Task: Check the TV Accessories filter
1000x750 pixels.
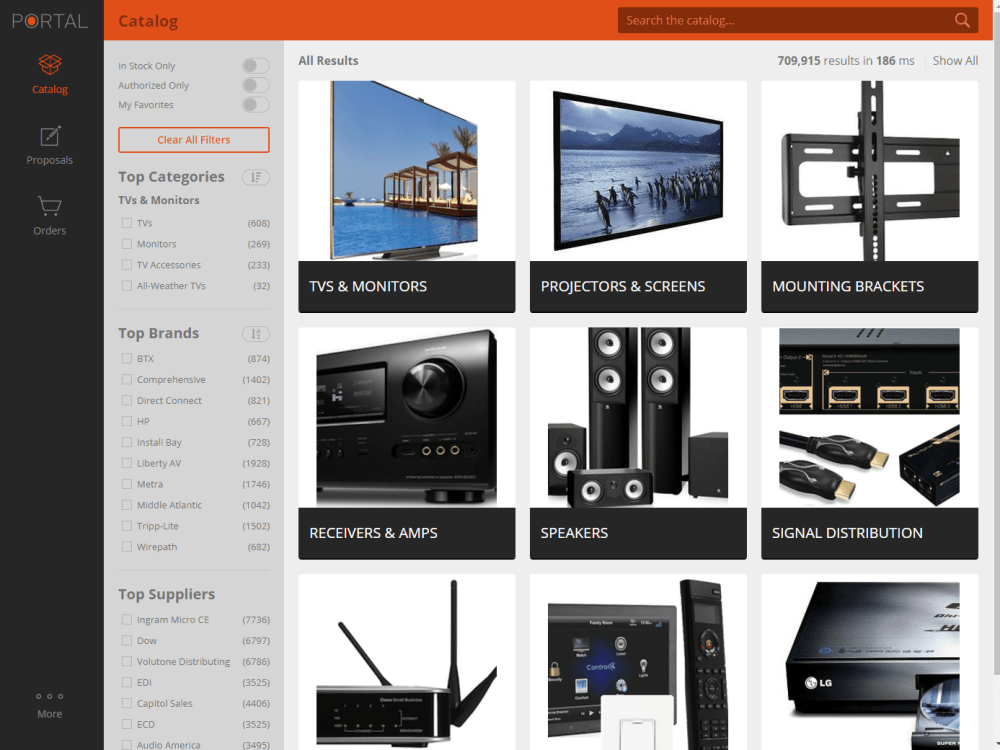Action: (x=127, y=265)
